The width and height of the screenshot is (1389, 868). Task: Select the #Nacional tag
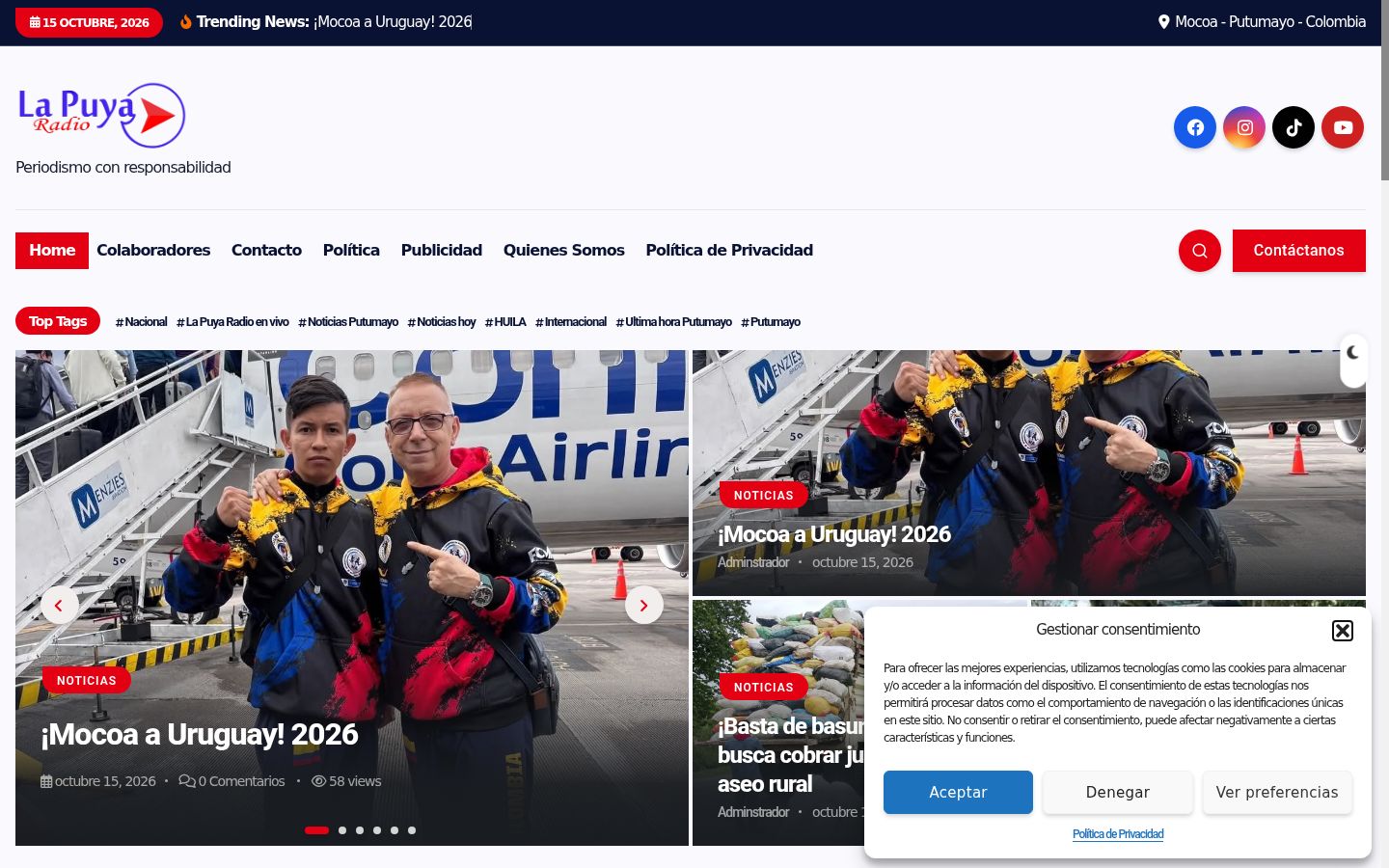click(x=141, y=322)
